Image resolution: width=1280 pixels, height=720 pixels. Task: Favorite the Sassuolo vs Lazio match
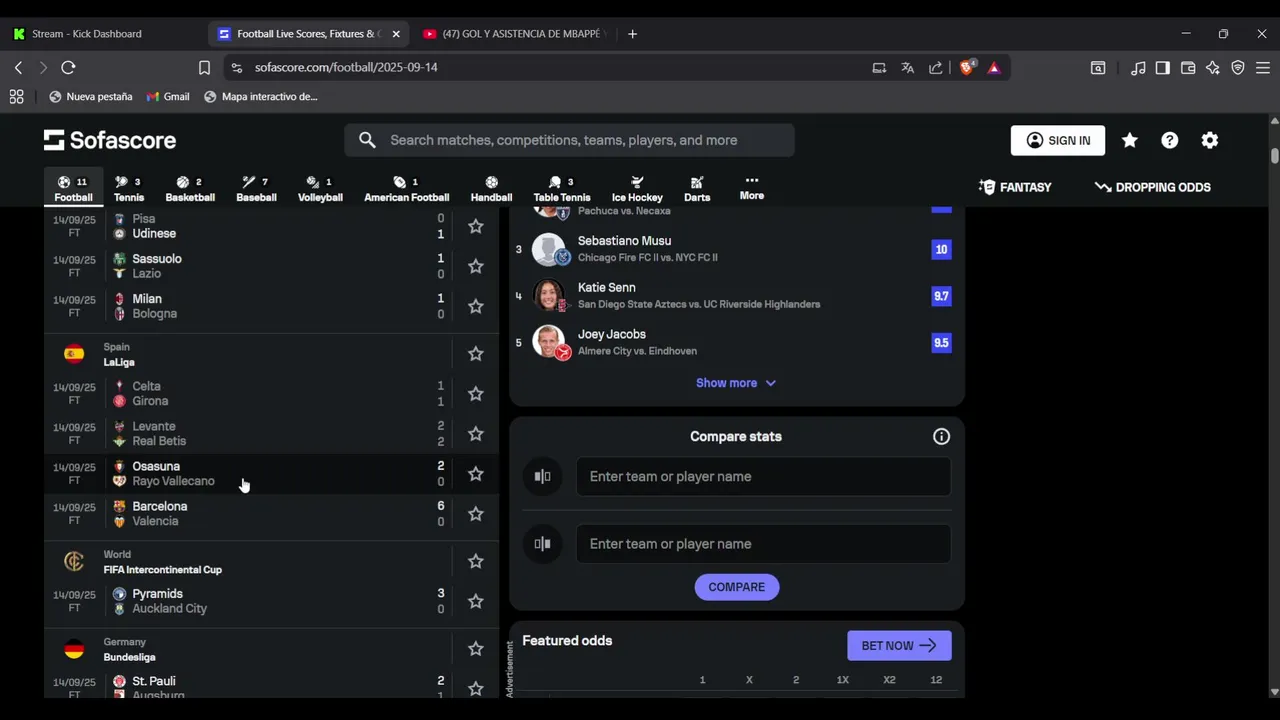coord(476,266)
